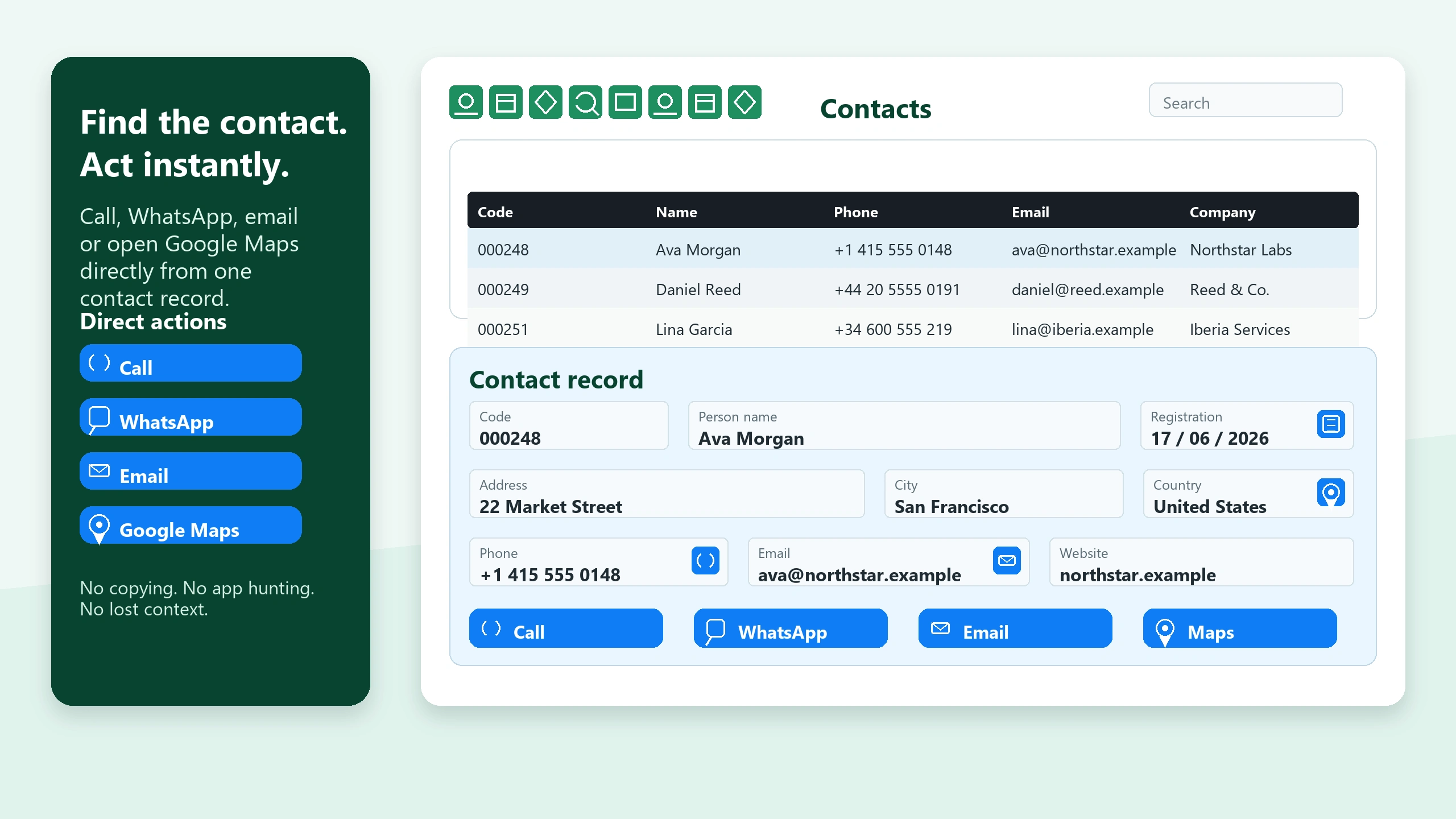Select Ava Morgan name cell in table

698,250
